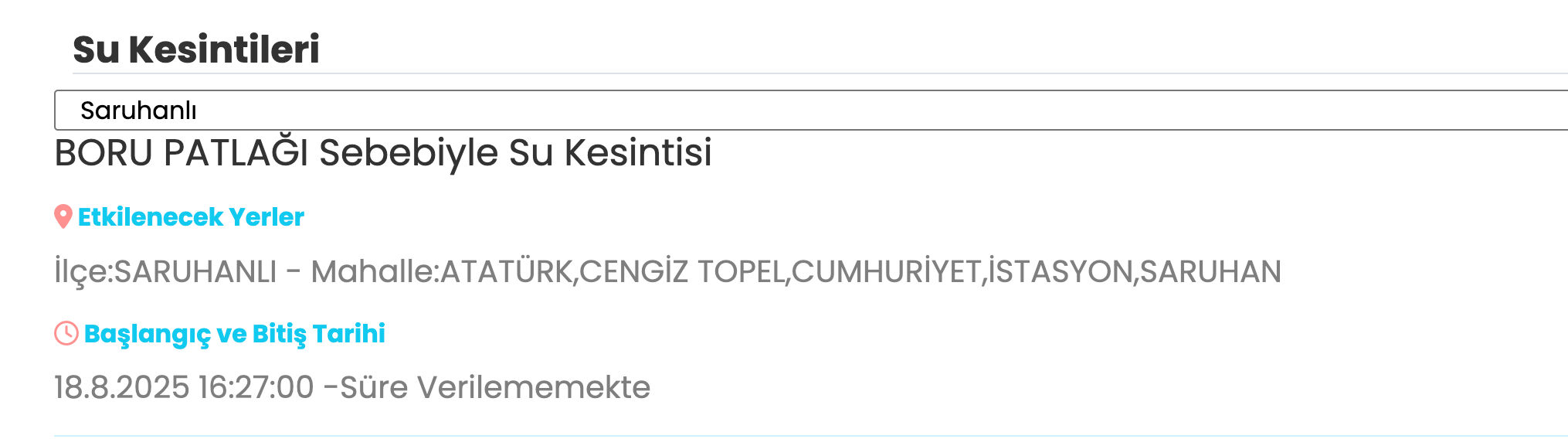Click SARUHAN, the last neighborhood listed
Viewport: 1568px width, 439px height.
pyautogui.click(x=1210, y=272)
